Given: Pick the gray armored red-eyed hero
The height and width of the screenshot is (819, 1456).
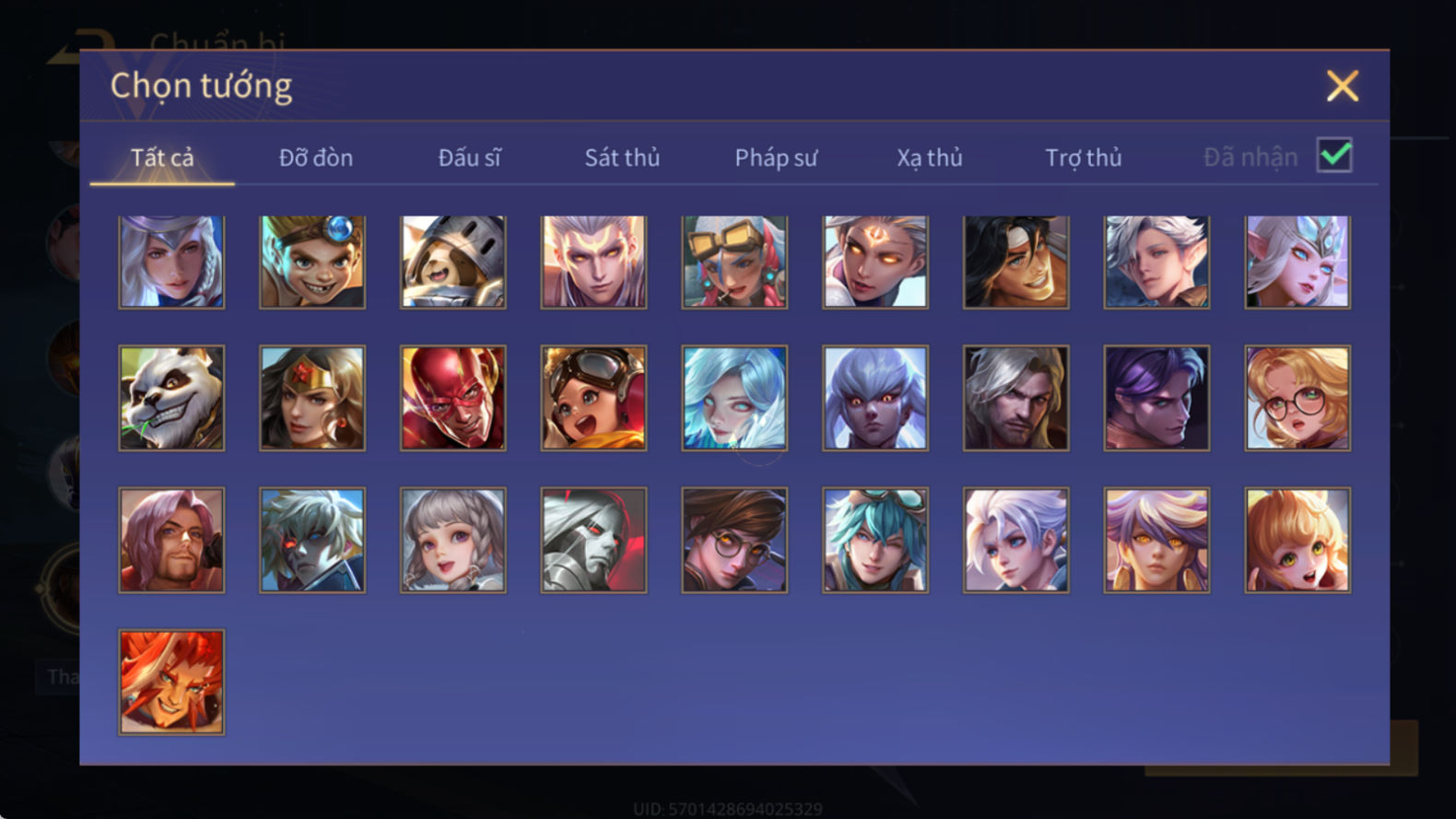Looking at the screenshot, I should pos(593,540).
